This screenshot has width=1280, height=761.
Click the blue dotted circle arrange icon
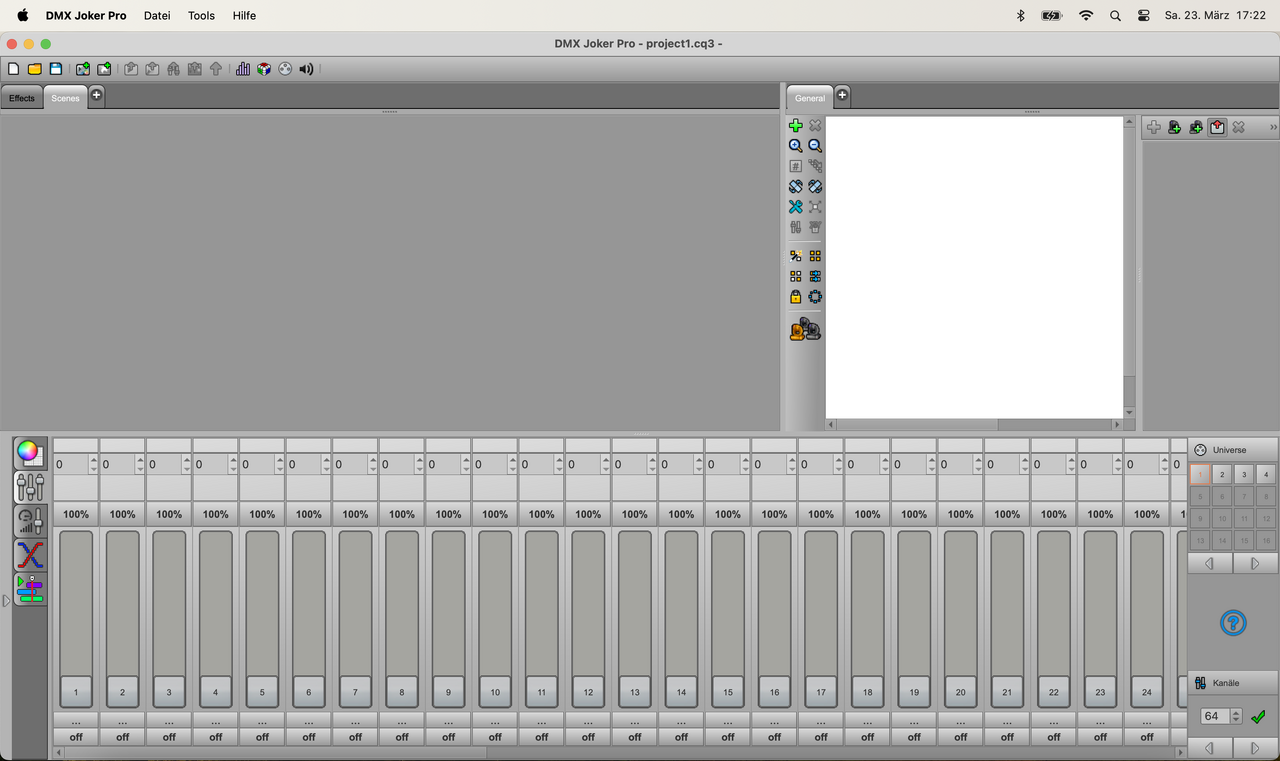tap(815, 297)
